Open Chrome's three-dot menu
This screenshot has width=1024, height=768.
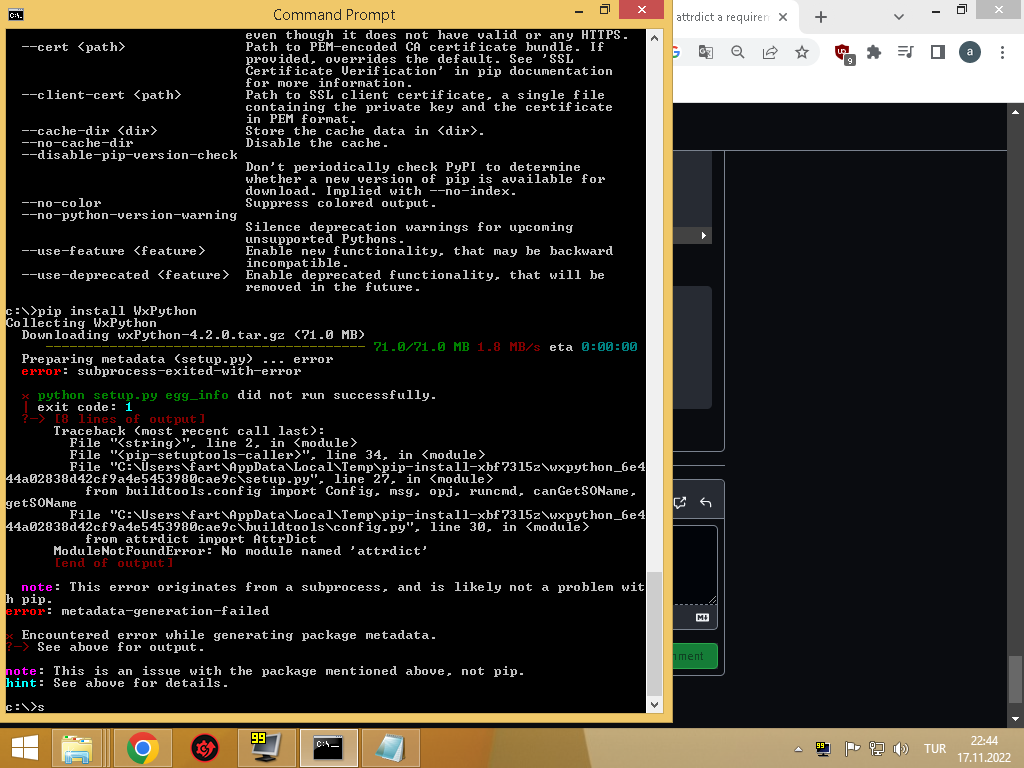tap(1003, 52)
